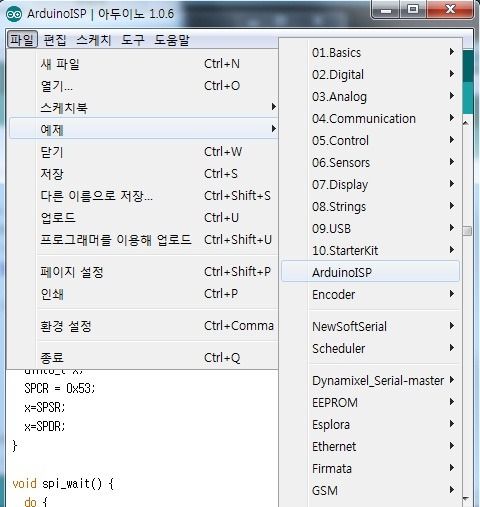Open the ArduinoISP example
Screen dimensions: 480x507
pos(370,272)
